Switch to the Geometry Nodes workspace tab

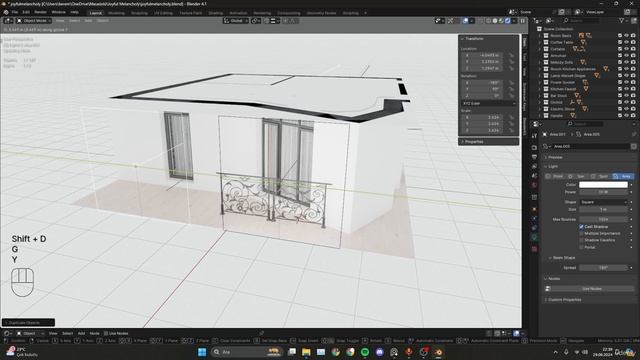pyautogui.click(x=321, y=13)
